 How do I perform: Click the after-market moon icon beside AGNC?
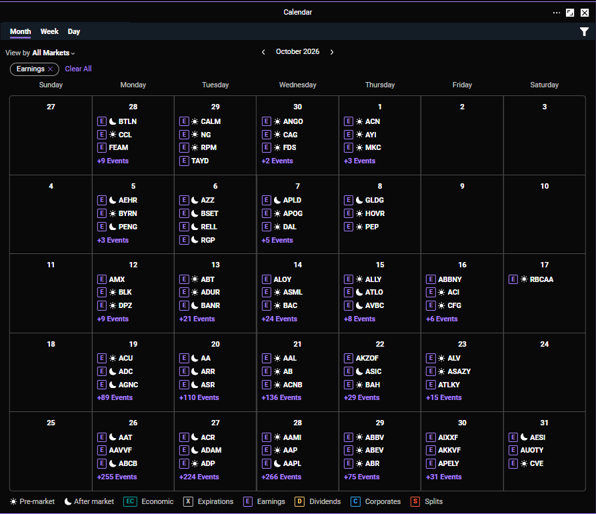coord(113,385)
